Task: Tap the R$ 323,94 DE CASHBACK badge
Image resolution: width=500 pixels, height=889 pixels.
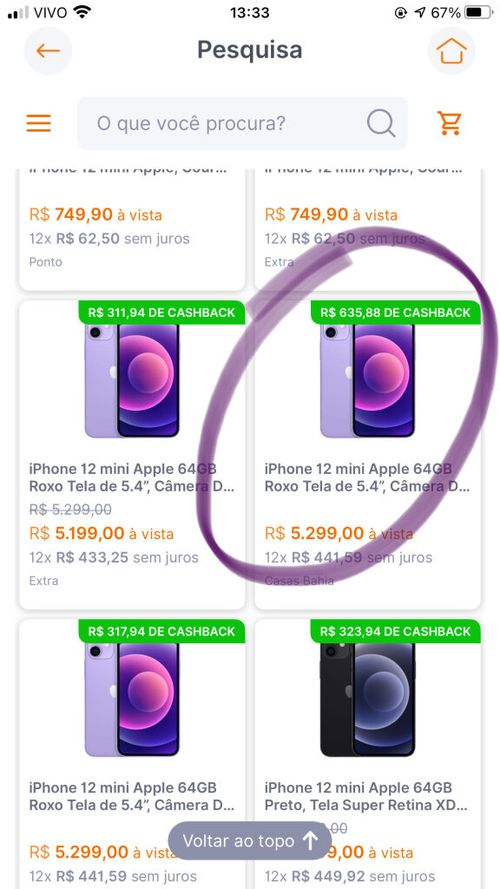Action: point(396,631)
